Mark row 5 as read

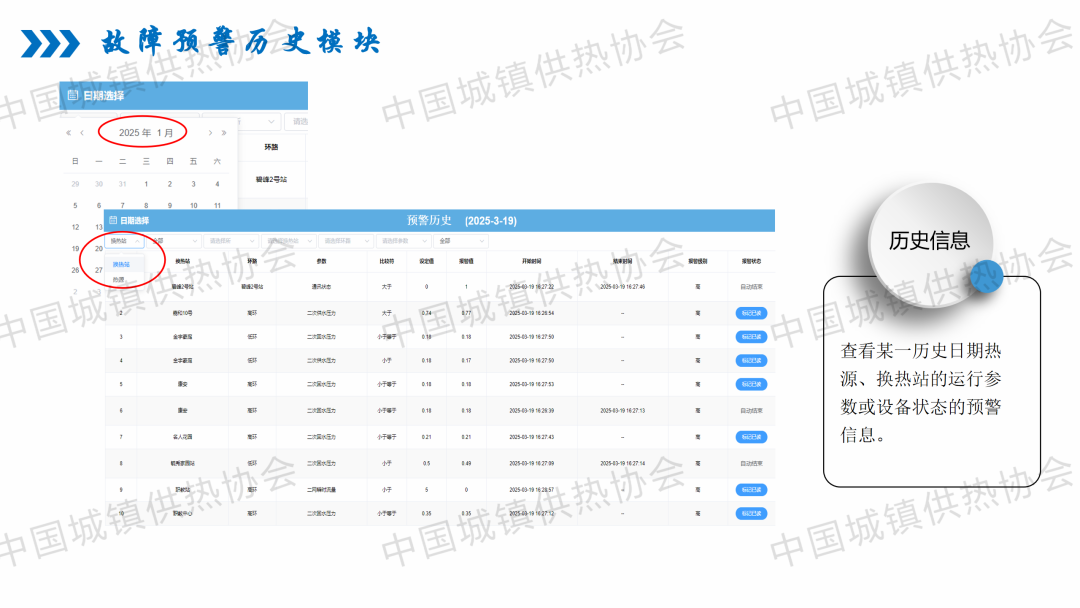(x=751, y=384)
